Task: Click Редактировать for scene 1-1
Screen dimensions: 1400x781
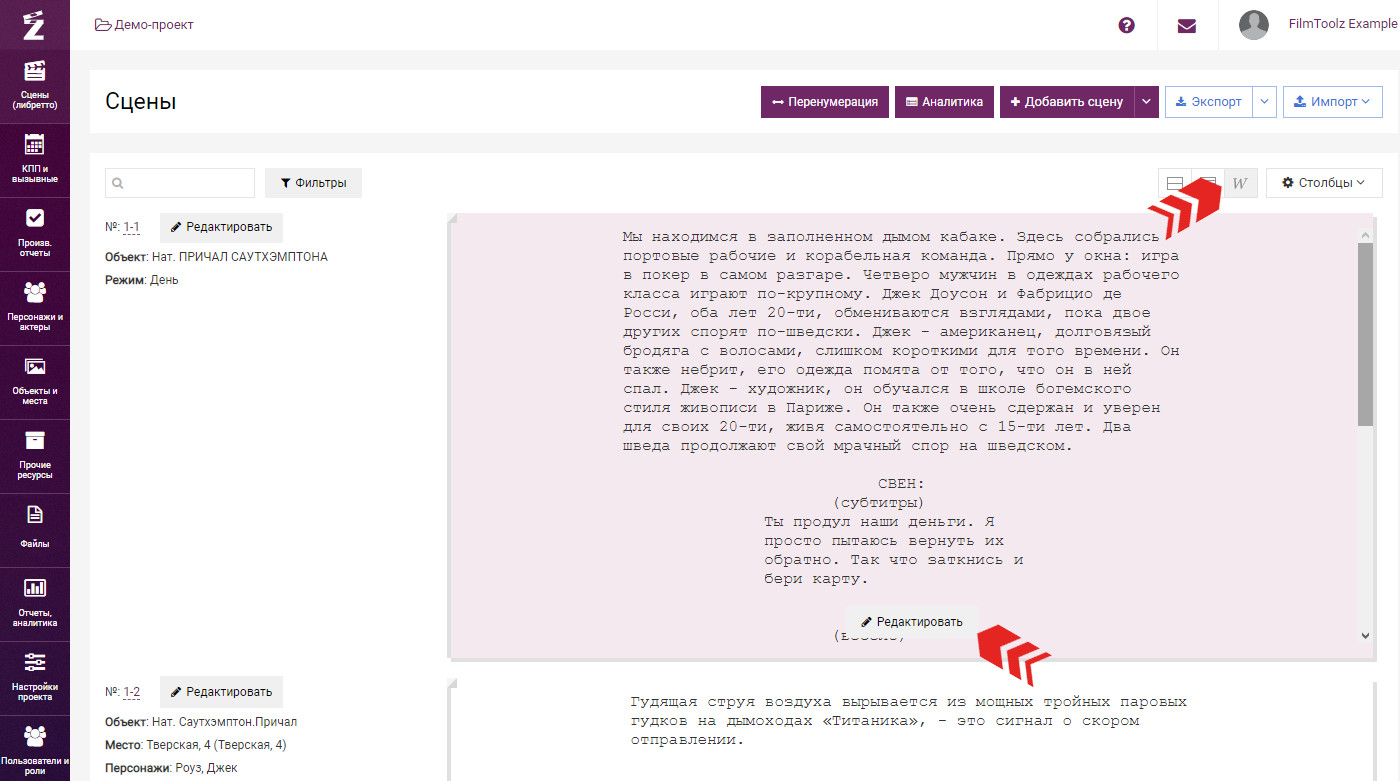Action: click(x=221, y=228)
